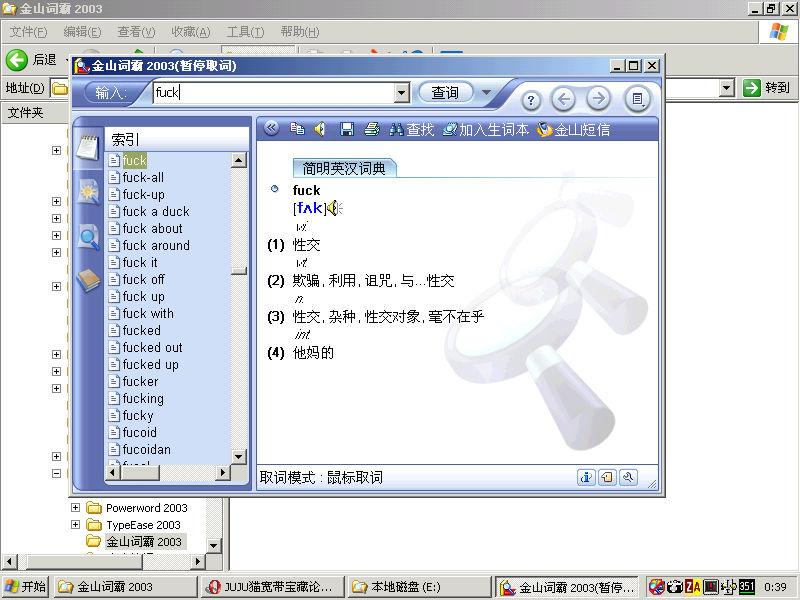The width and height of the screenshot is (800, 600).
Task: Collapse the minus node in Explorer folder tree
Action: point(56,473)
